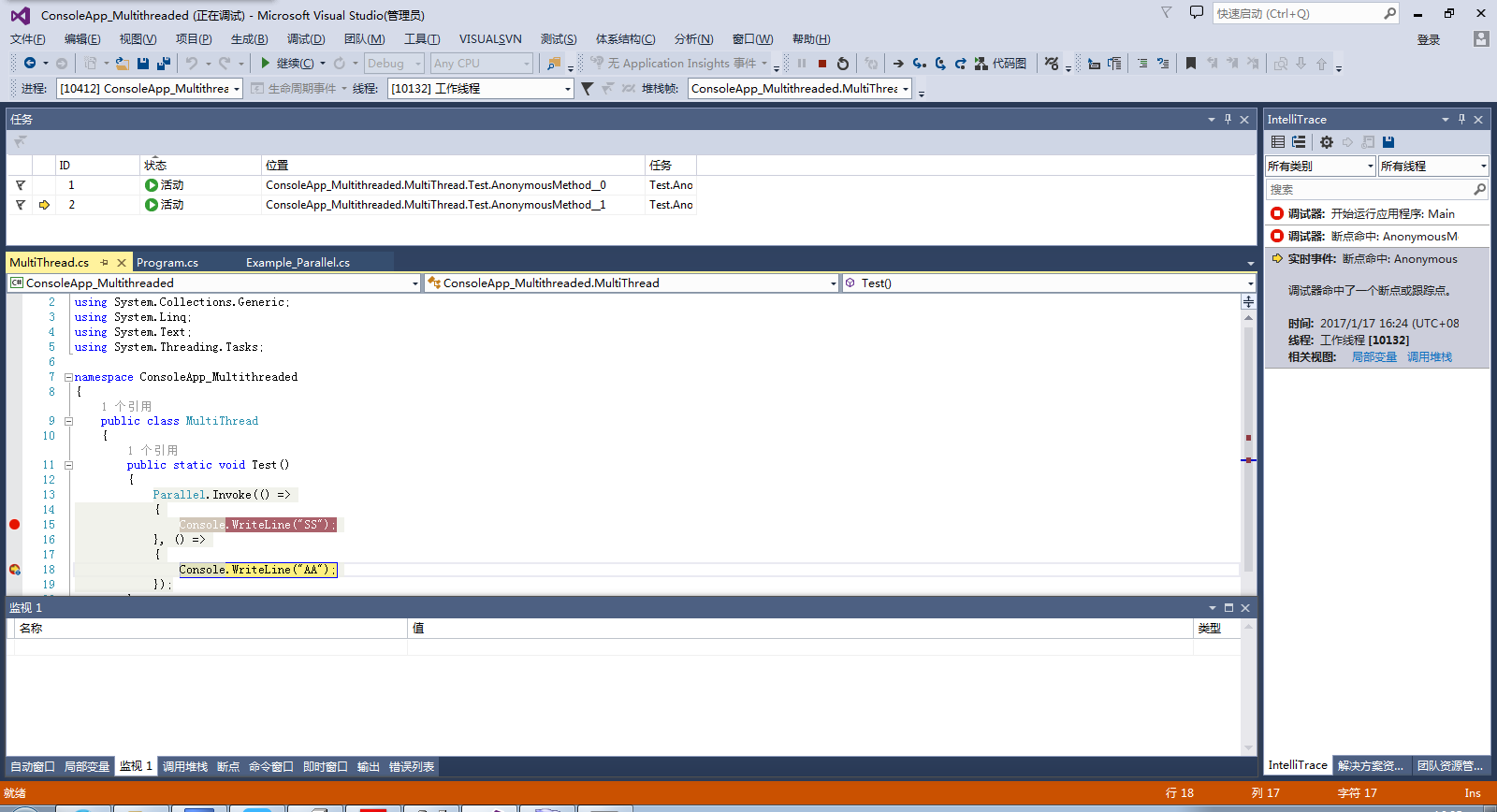This screenshot has width=1497, height=812.
Task: Switch to the 断点 bottom tab
Action: (228, 766)
